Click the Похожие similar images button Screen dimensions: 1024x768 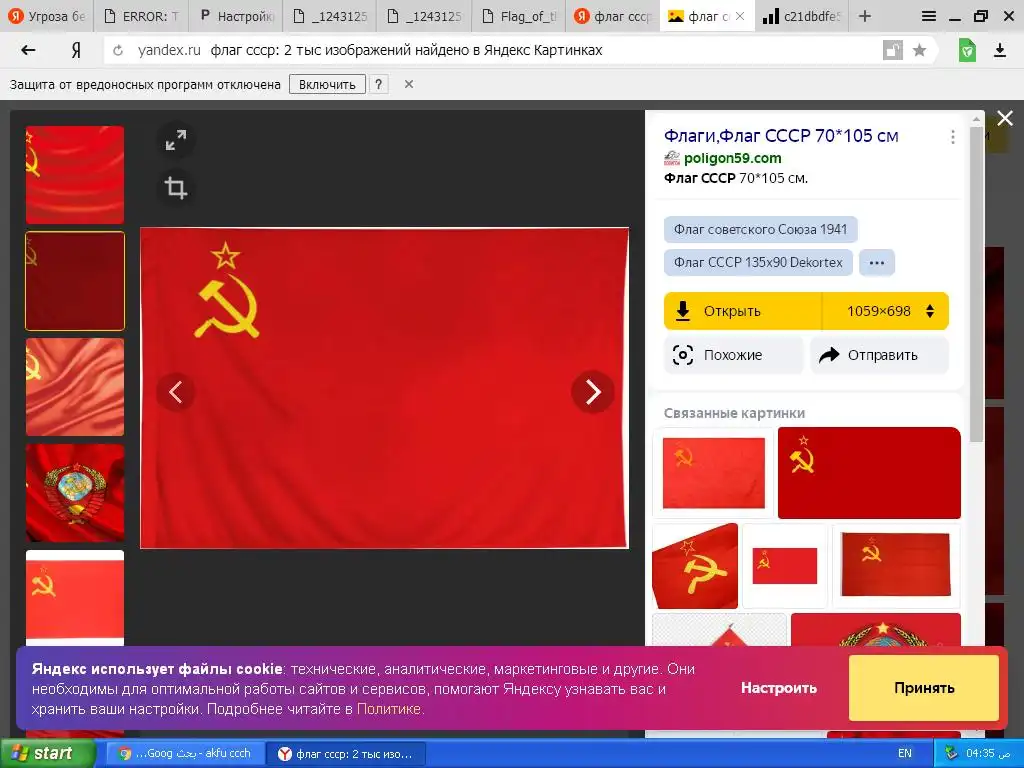pos(733,355)
